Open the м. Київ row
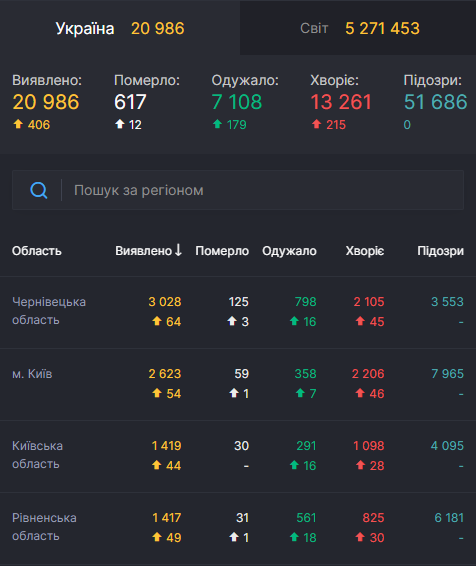The height and width of the screenshot is (566, 476). pos(238,384)
